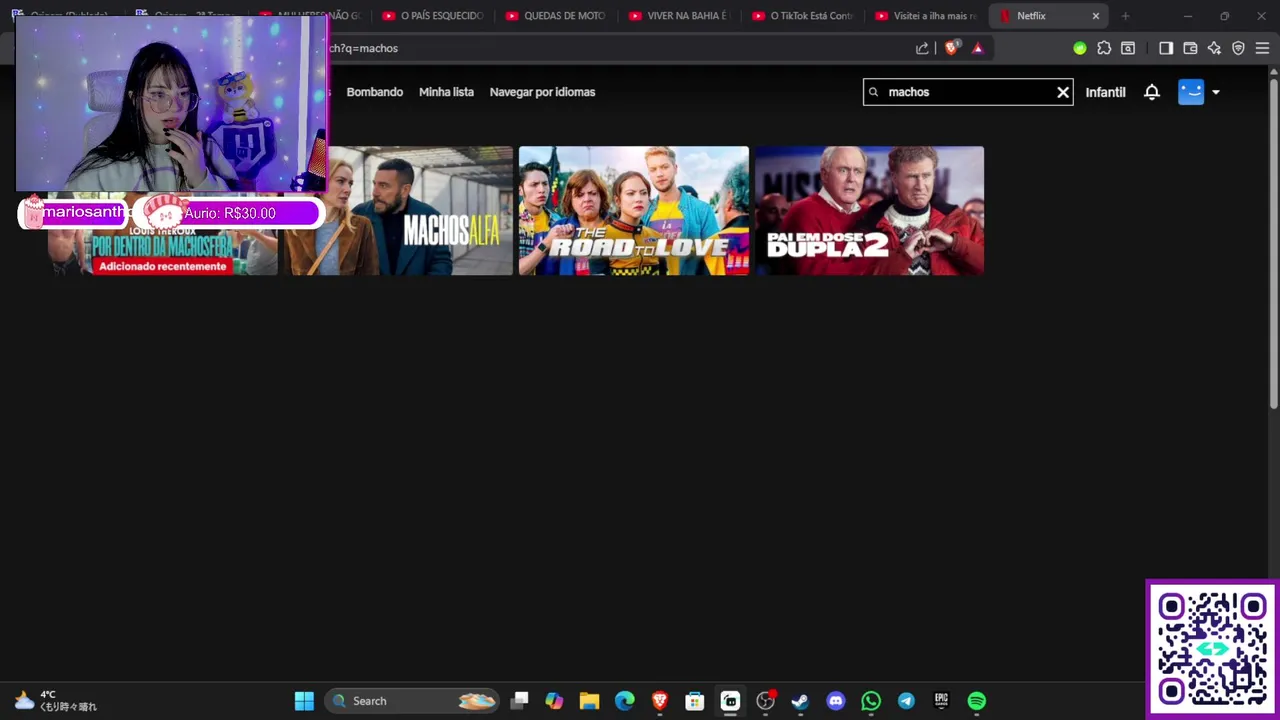Open Brave Shields lion icon
The image size is (1280, 720).
[x=951, y=47]
